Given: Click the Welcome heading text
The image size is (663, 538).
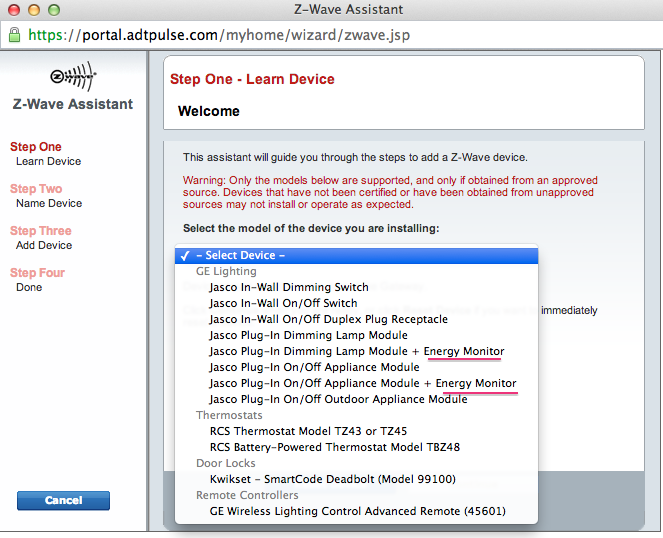Looking at the screenshot, I should (209, 111).
